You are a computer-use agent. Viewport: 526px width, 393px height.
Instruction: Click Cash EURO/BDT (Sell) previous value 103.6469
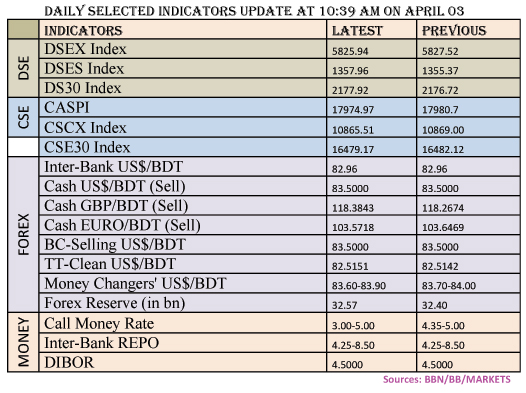[x=443, y=227]
